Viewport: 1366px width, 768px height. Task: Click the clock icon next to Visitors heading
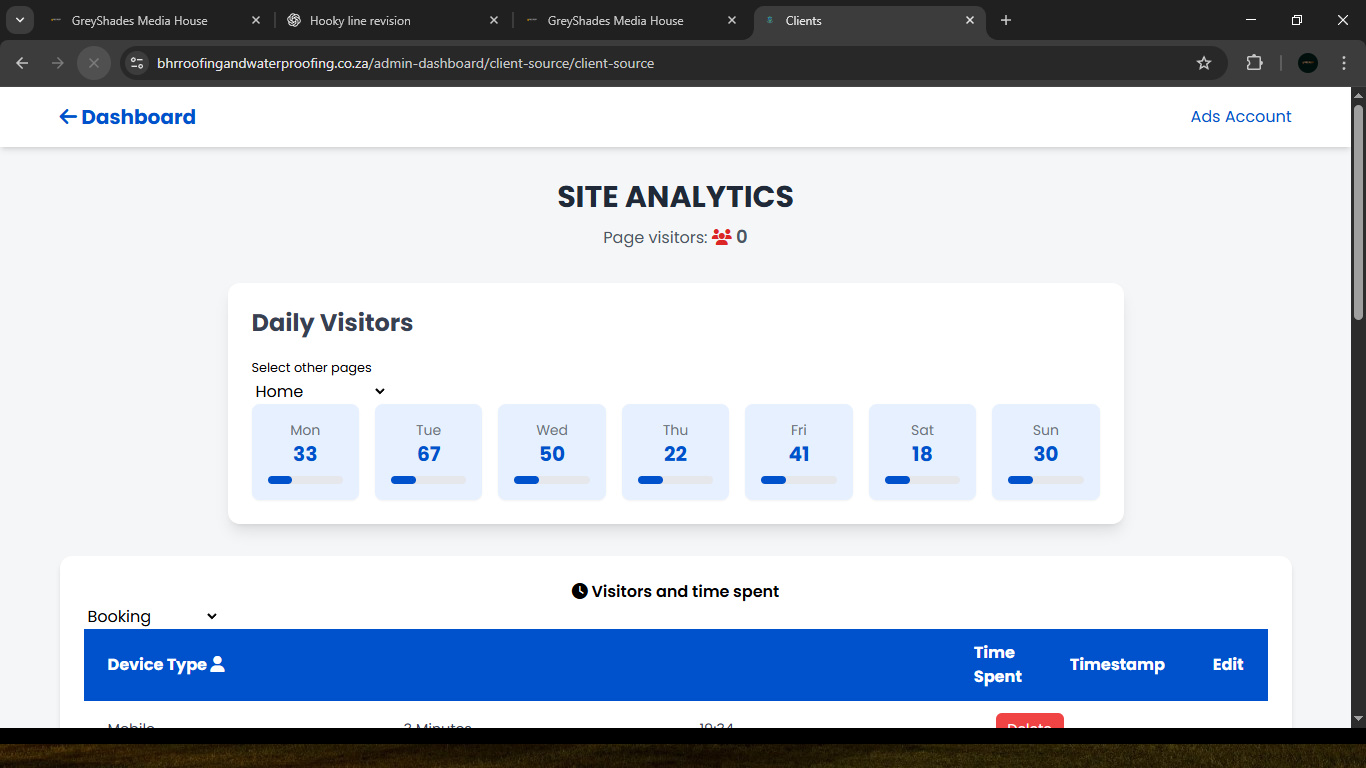coord(579,591)
